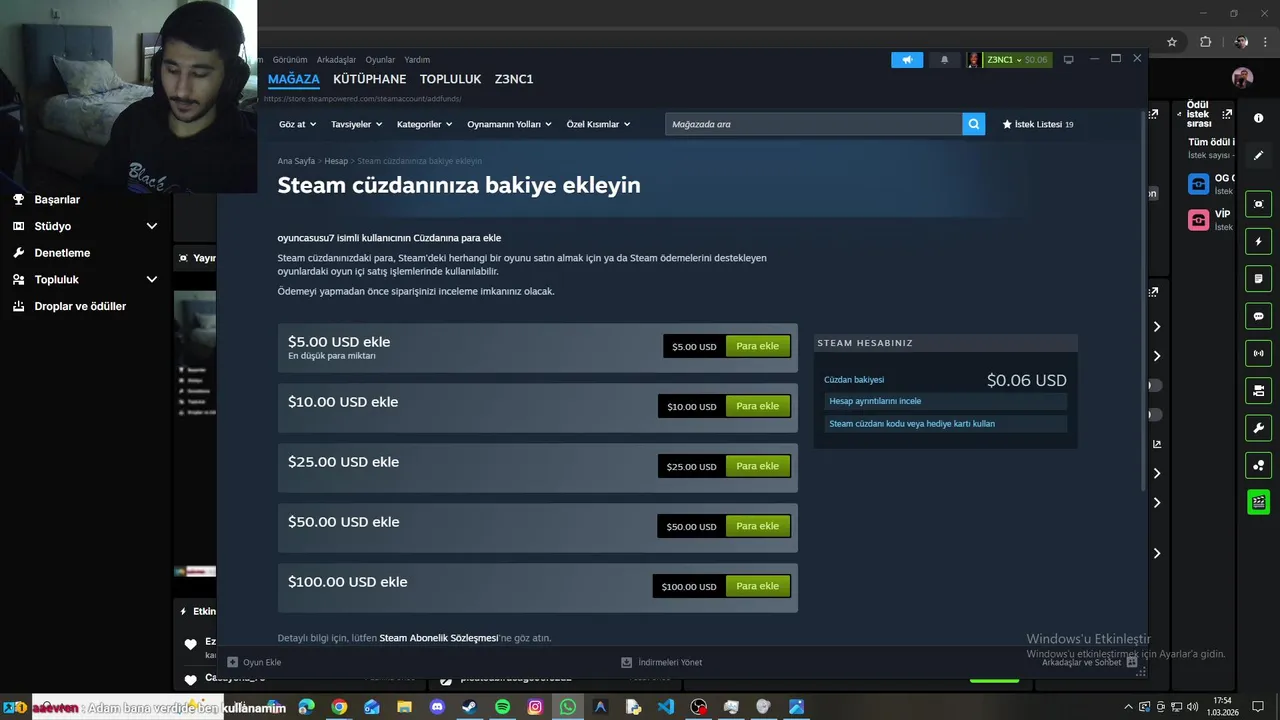Open the Tavsiyeler dropdown

(357, 124)
